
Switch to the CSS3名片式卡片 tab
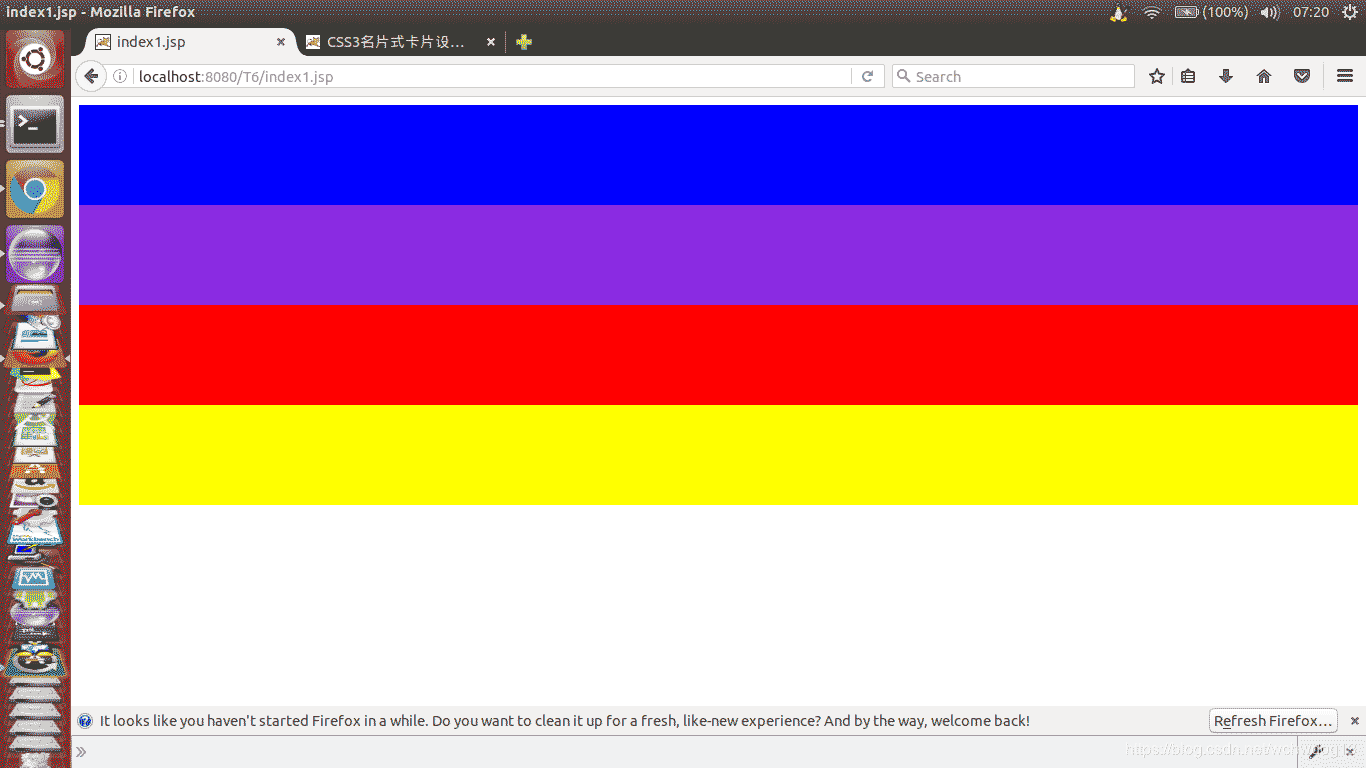pyautogui.click(x=395, y=42)
